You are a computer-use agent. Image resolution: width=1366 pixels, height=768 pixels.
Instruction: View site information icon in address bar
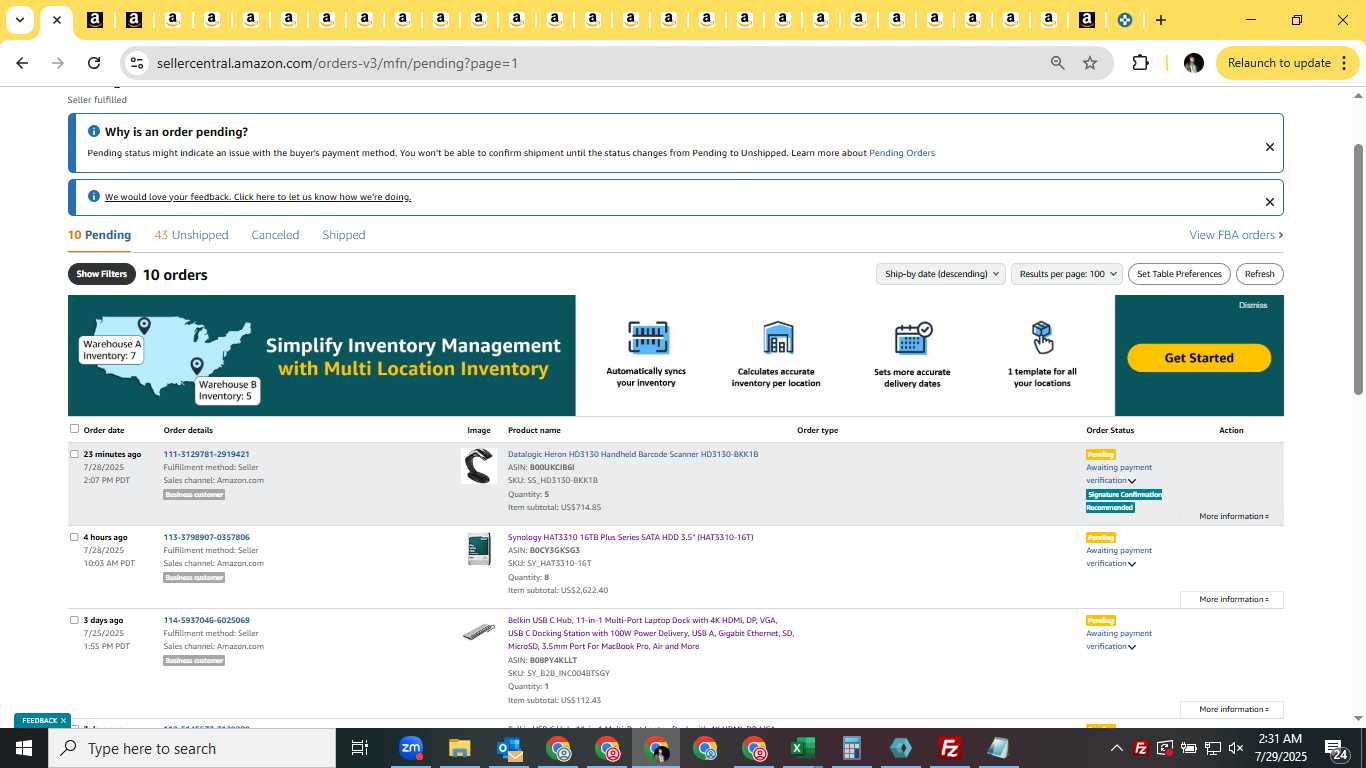(x=137, y=63)
